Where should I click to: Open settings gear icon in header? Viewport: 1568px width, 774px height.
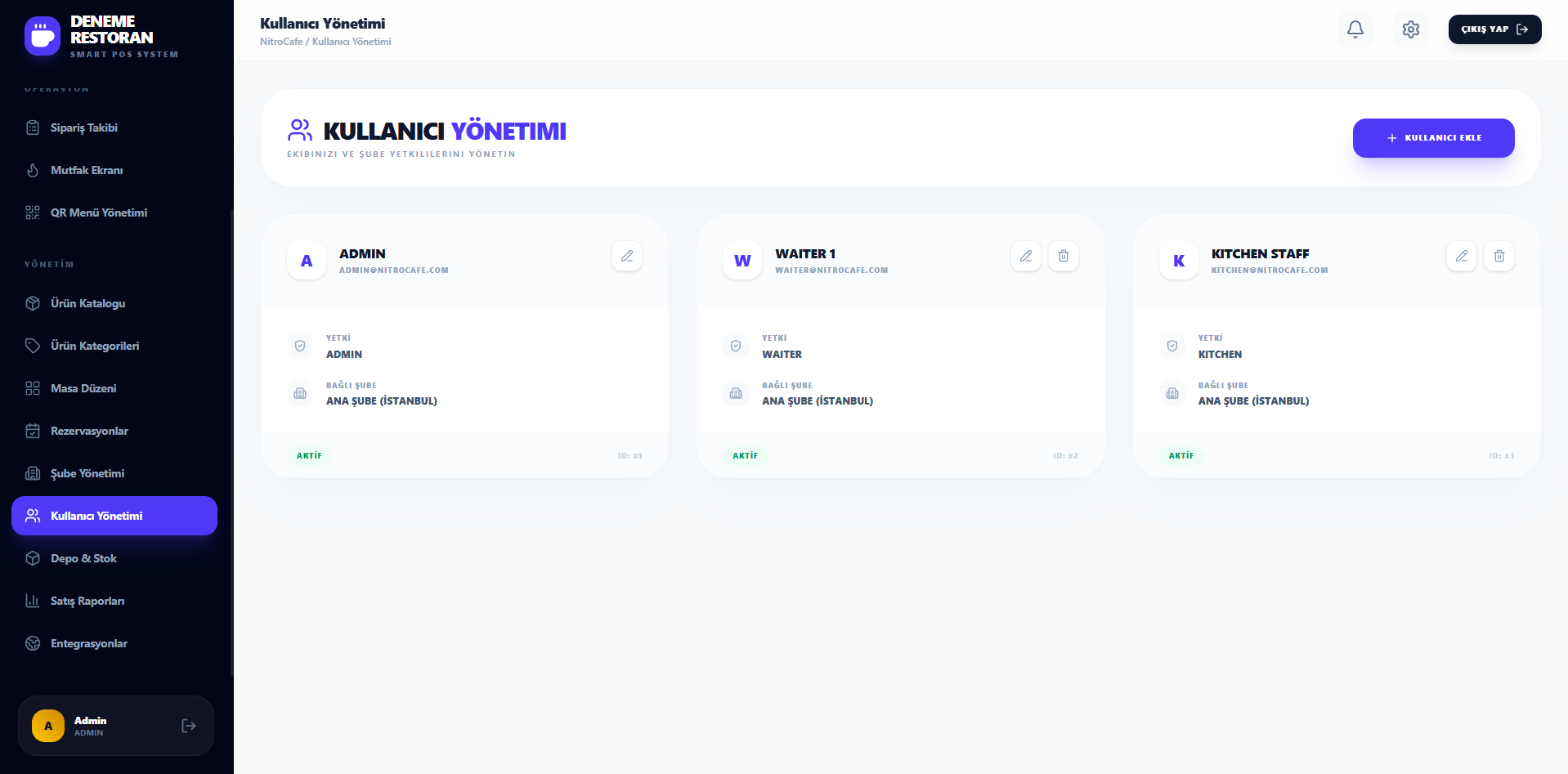click(1410, 29)
